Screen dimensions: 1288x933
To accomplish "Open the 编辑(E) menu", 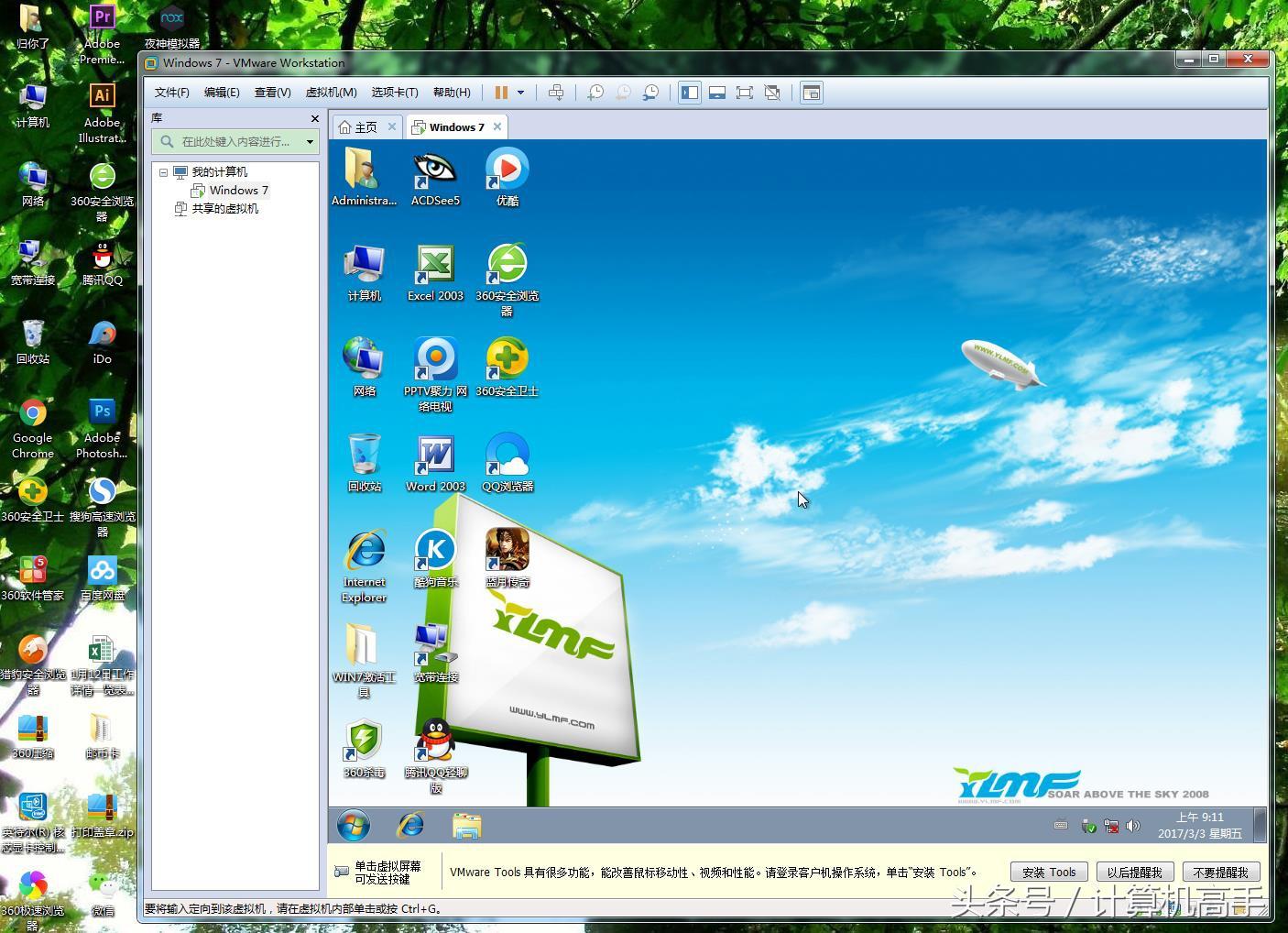I will tap(221, 93).
